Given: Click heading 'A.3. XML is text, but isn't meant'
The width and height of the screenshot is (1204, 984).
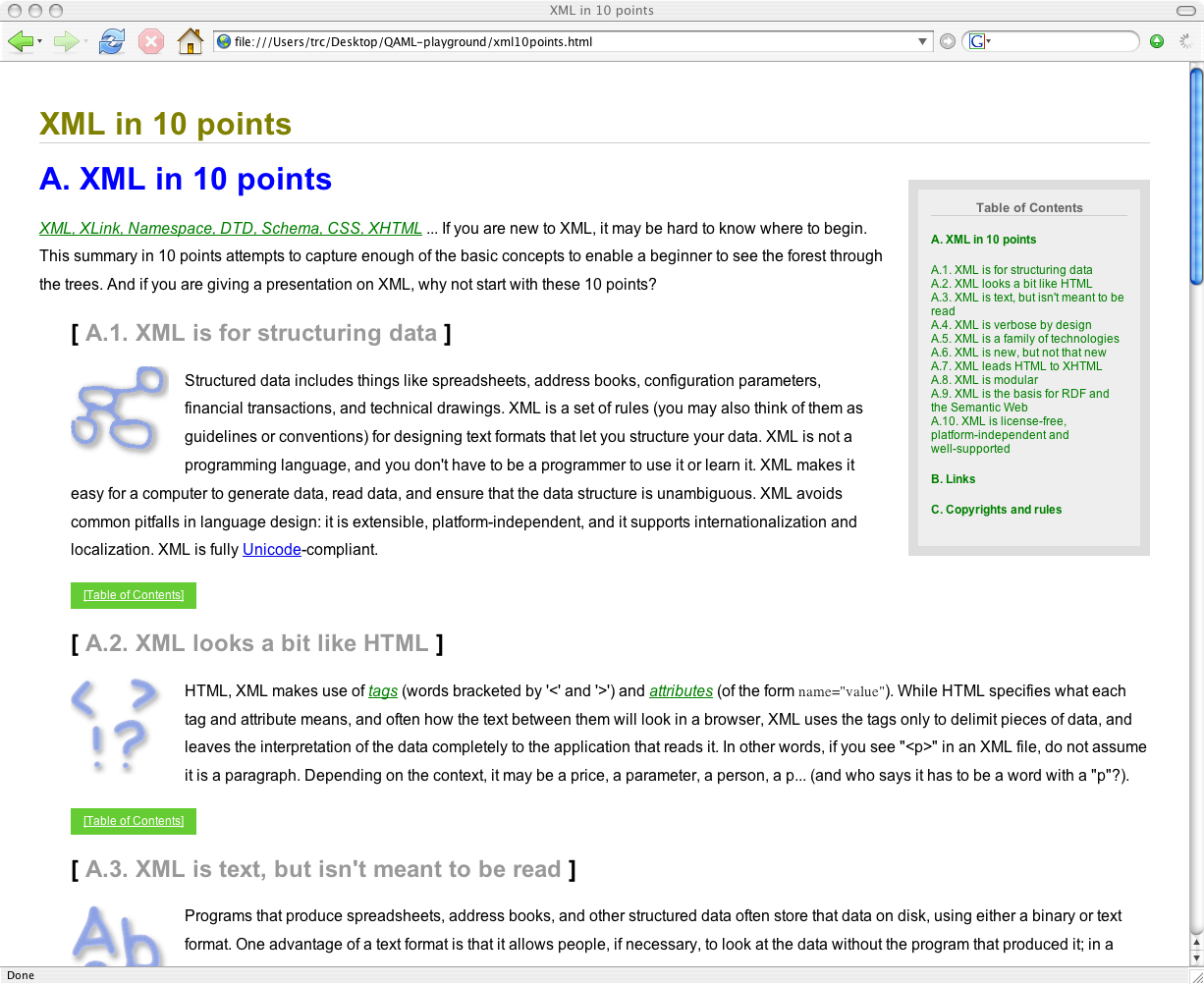Looking at the screenshot, I should pyautogui.click(x=323, y=869).
